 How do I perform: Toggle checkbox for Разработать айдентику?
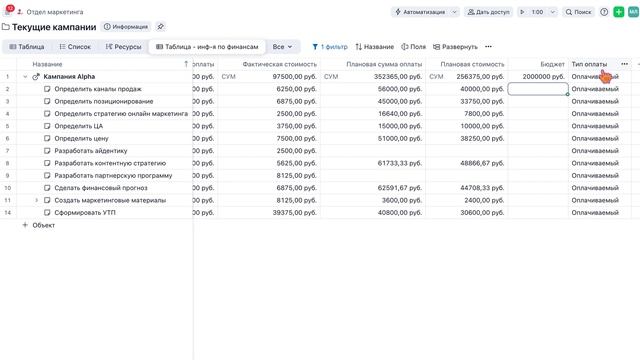coord(47,151)
